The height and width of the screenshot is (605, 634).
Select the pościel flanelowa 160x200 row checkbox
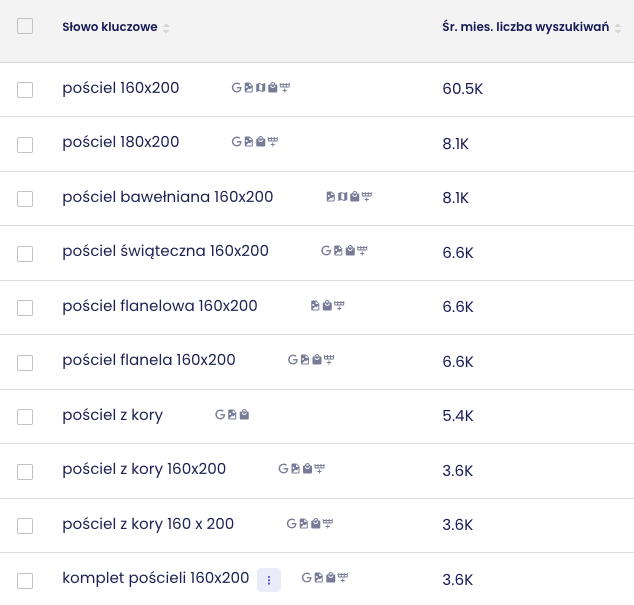(x=25, y=308)
